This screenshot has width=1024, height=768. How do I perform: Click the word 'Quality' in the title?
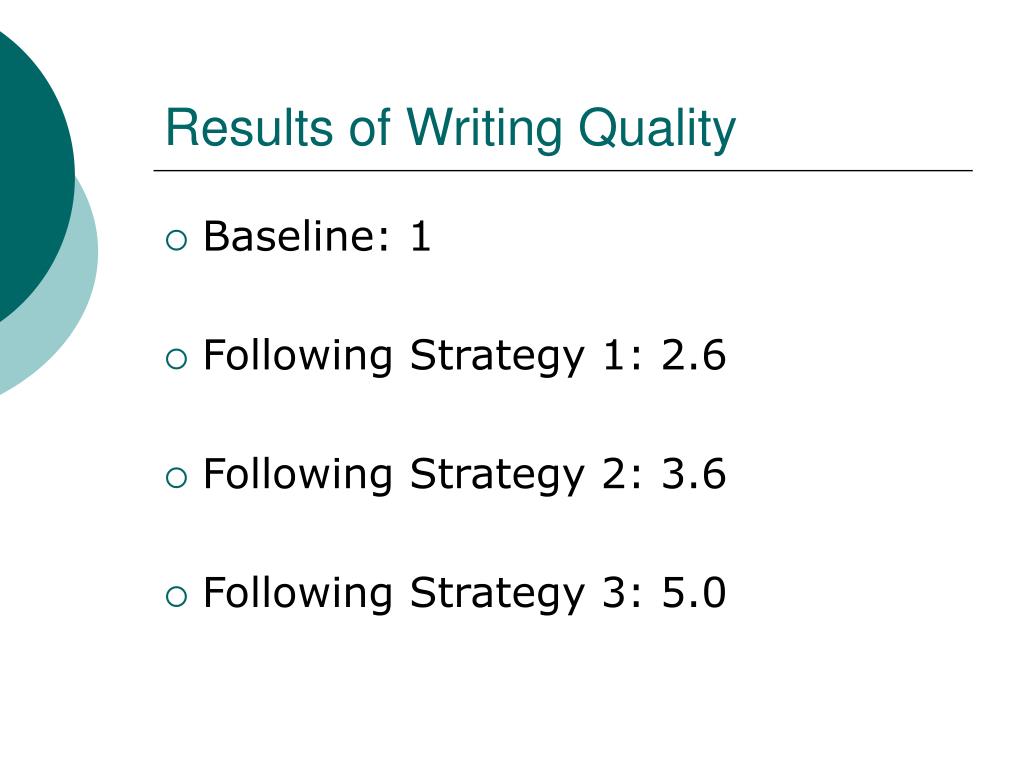pos(657,129)
